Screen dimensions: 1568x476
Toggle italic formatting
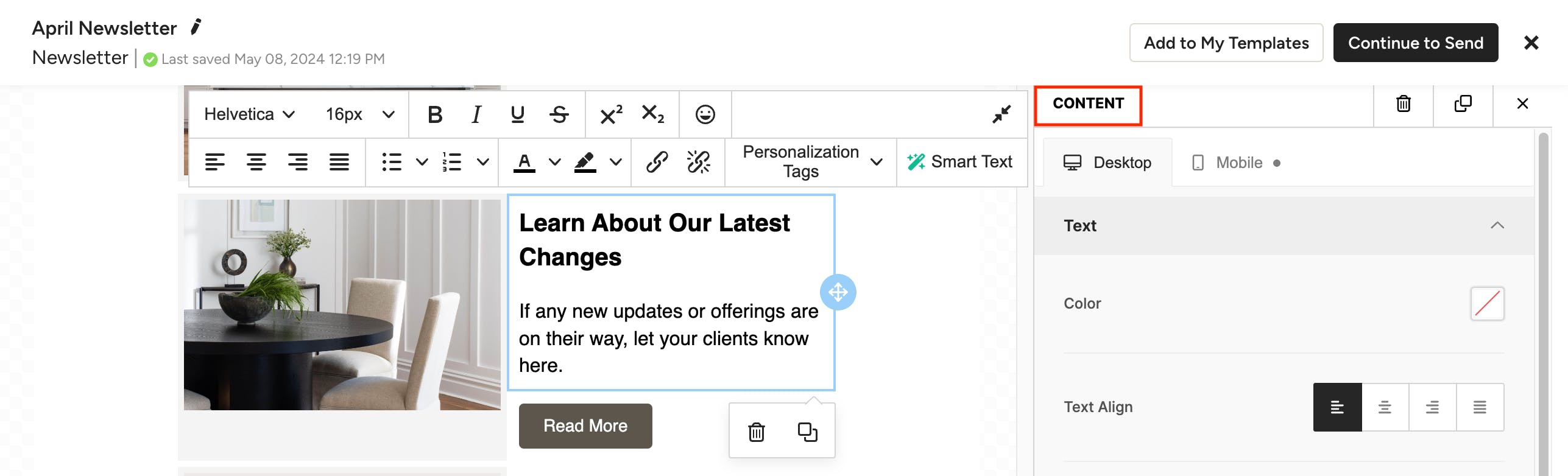476,114
